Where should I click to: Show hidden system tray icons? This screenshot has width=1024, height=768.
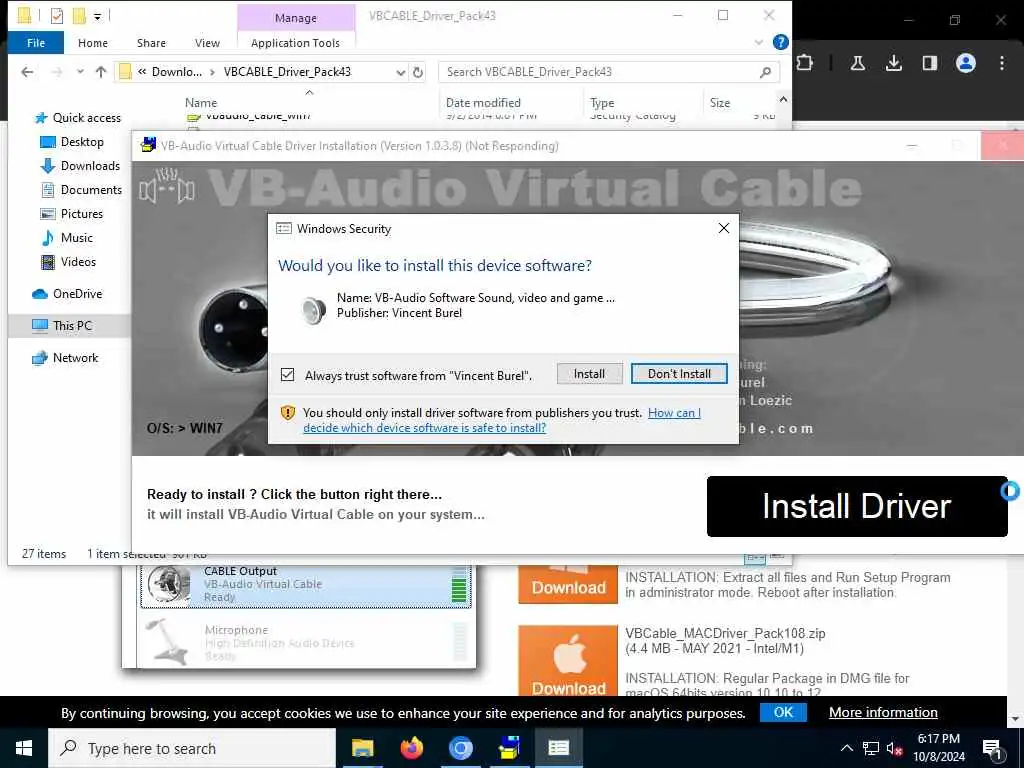[846, 748]
